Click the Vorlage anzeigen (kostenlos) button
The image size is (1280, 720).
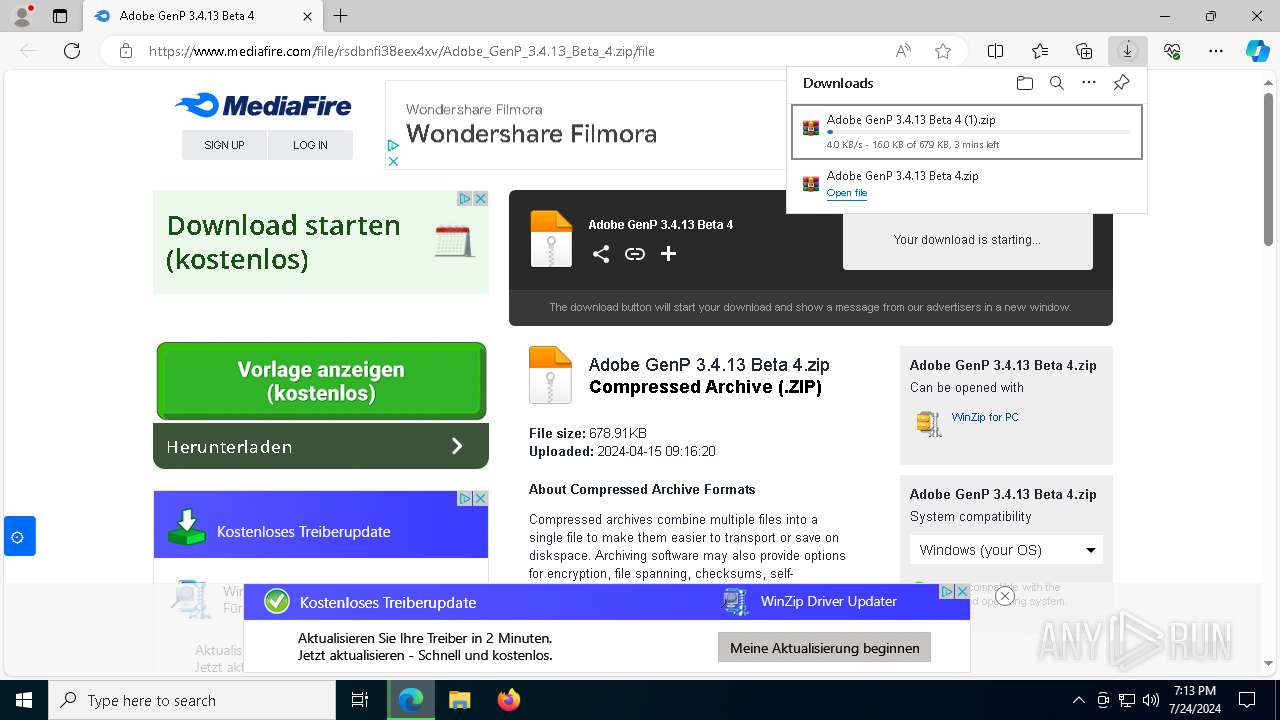(321, 381)
